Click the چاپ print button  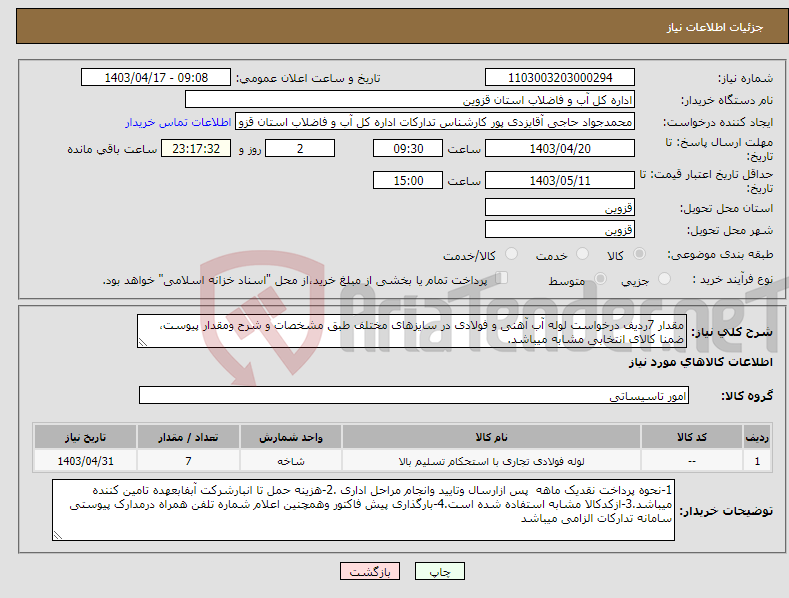point(440,572)
